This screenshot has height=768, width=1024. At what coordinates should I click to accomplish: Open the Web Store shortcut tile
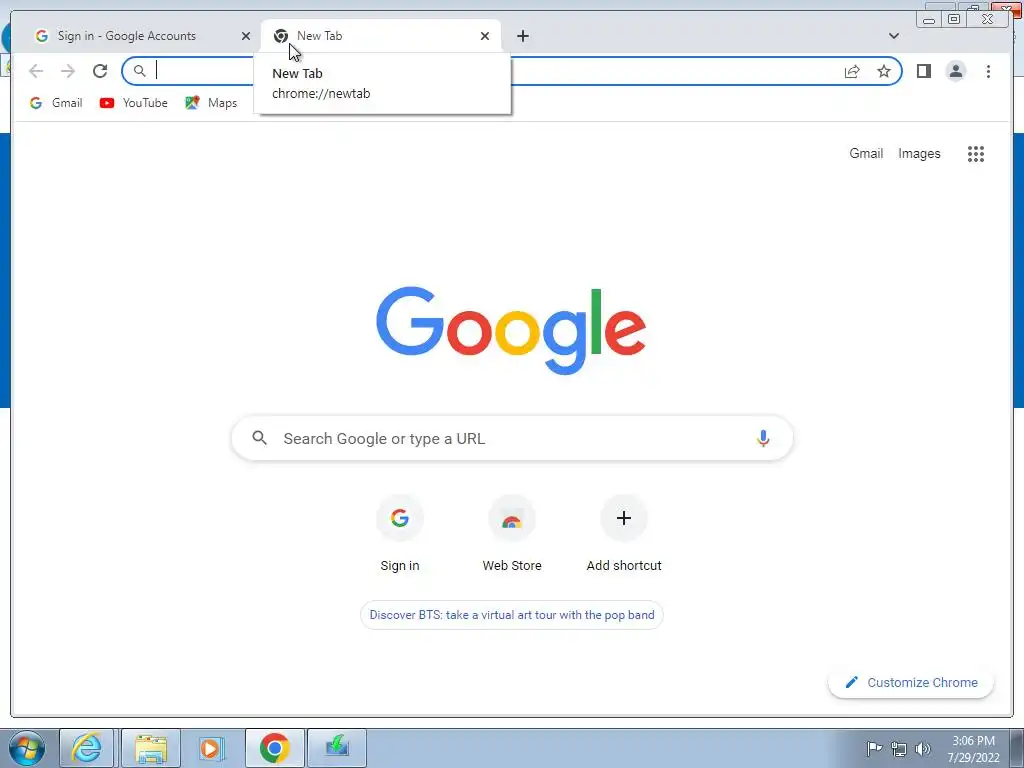pos(512,534)
